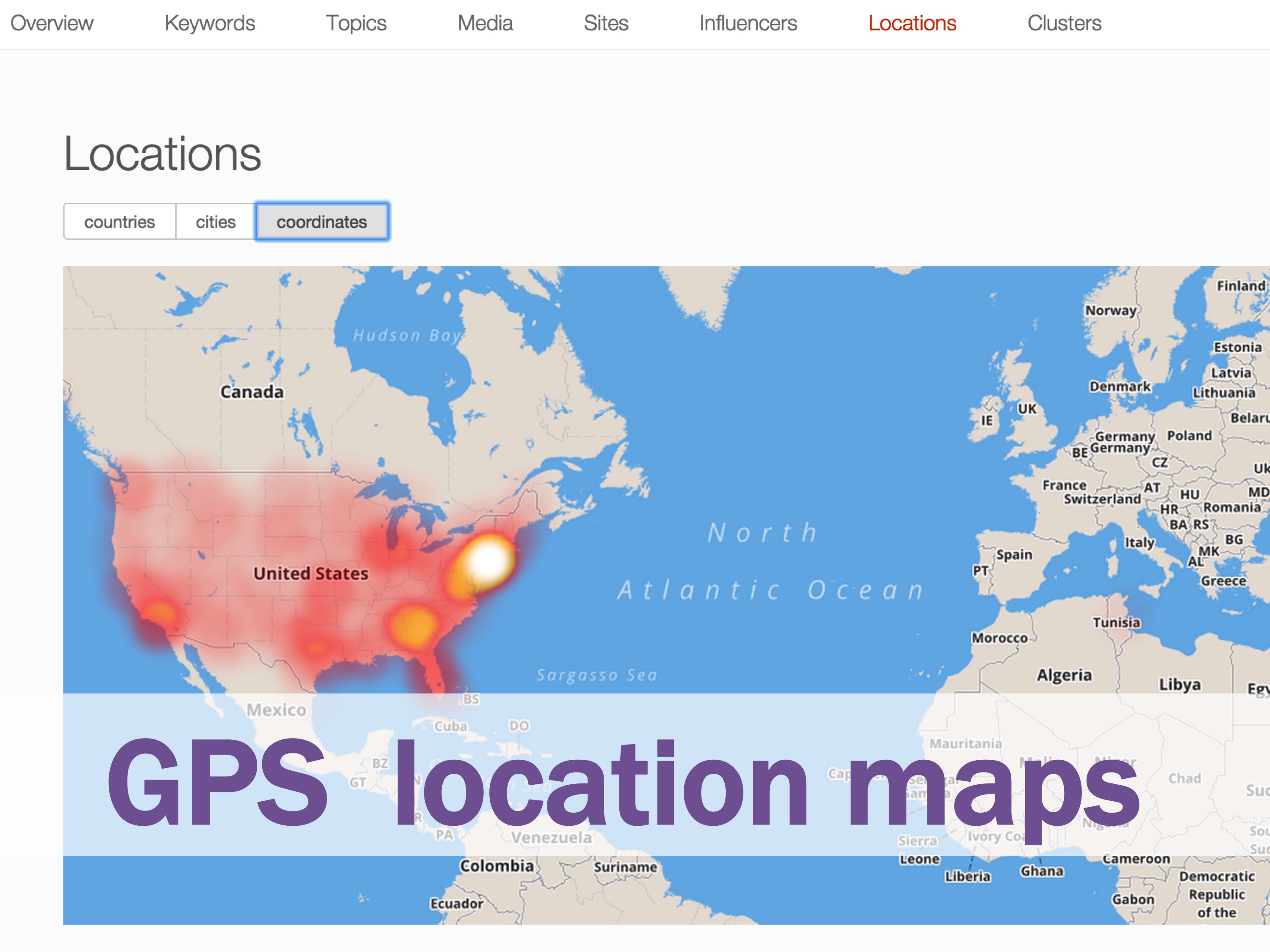Screen dimensions: 1270x952
Task: Switch map view to cities
Action: click(x=215, y=222)
